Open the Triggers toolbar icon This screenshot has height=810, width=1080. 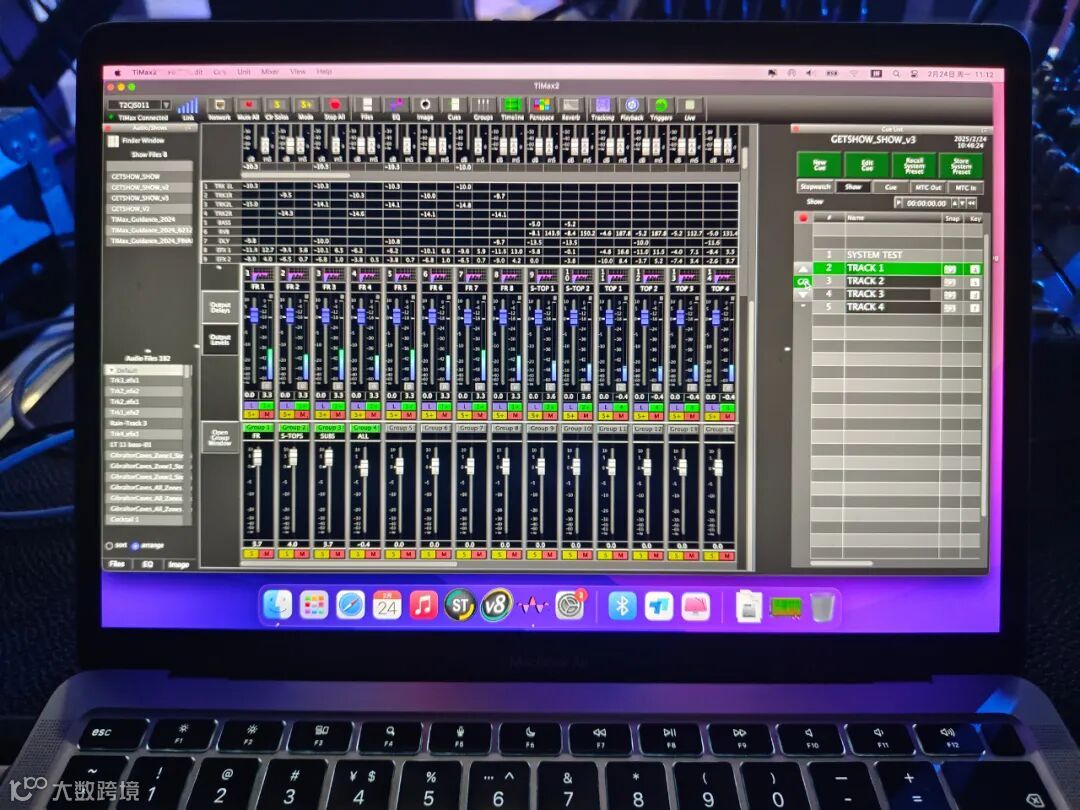pos(661,105)
